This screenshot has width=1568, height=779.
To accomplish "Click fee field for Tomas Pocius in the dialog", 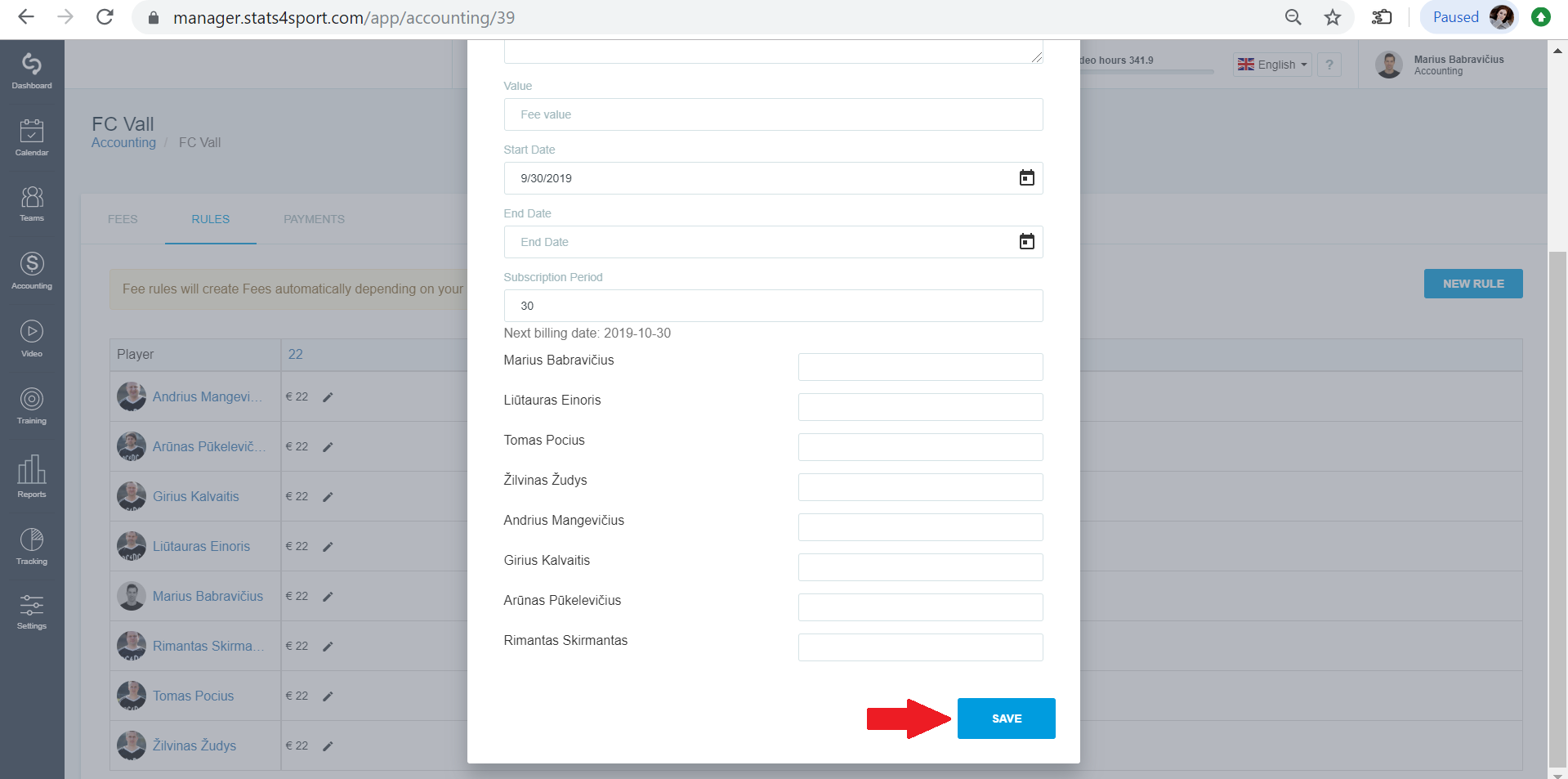I will tap(920, 447).
